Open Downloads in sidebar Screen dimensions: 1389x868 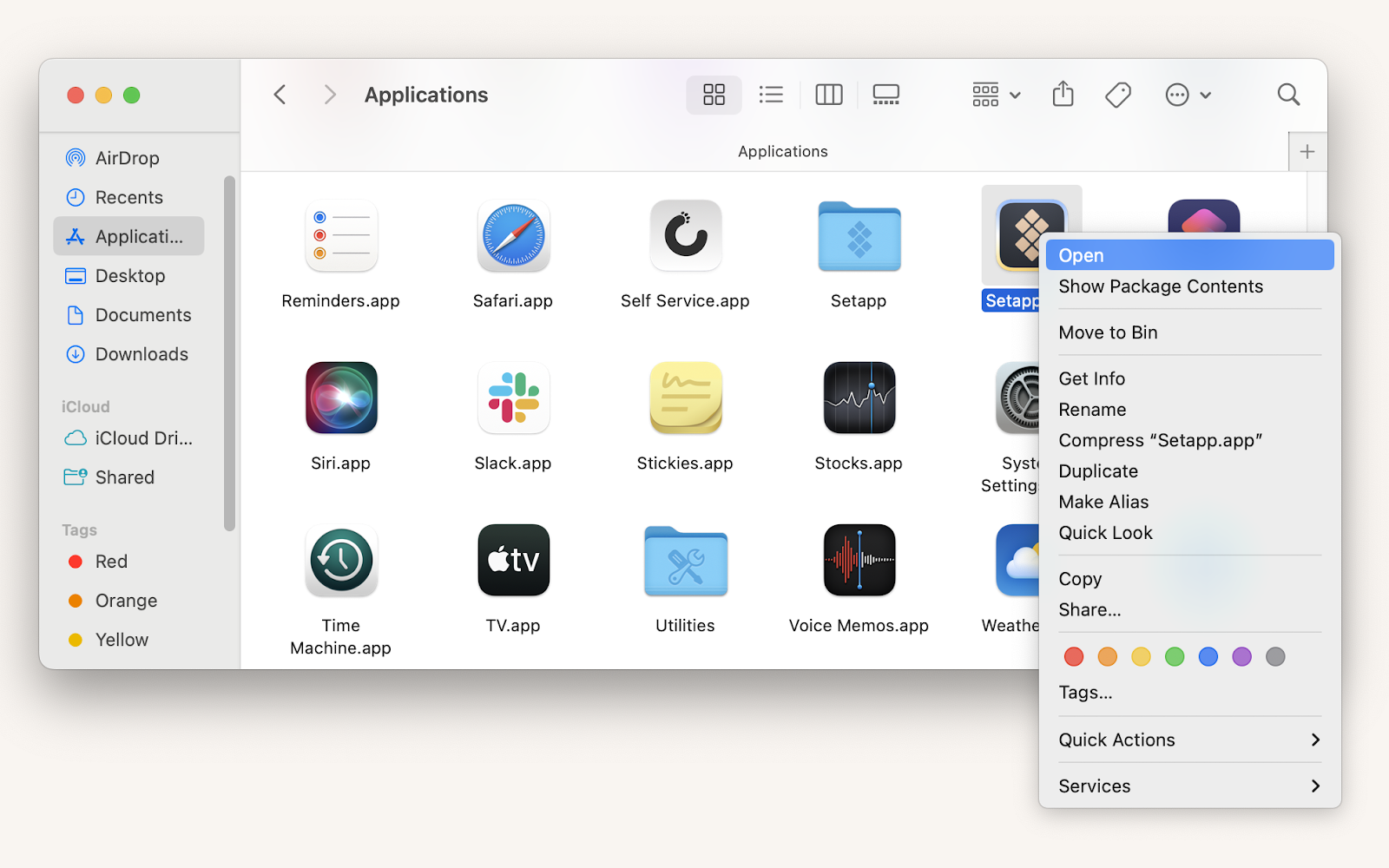click(x=128, y=354)
